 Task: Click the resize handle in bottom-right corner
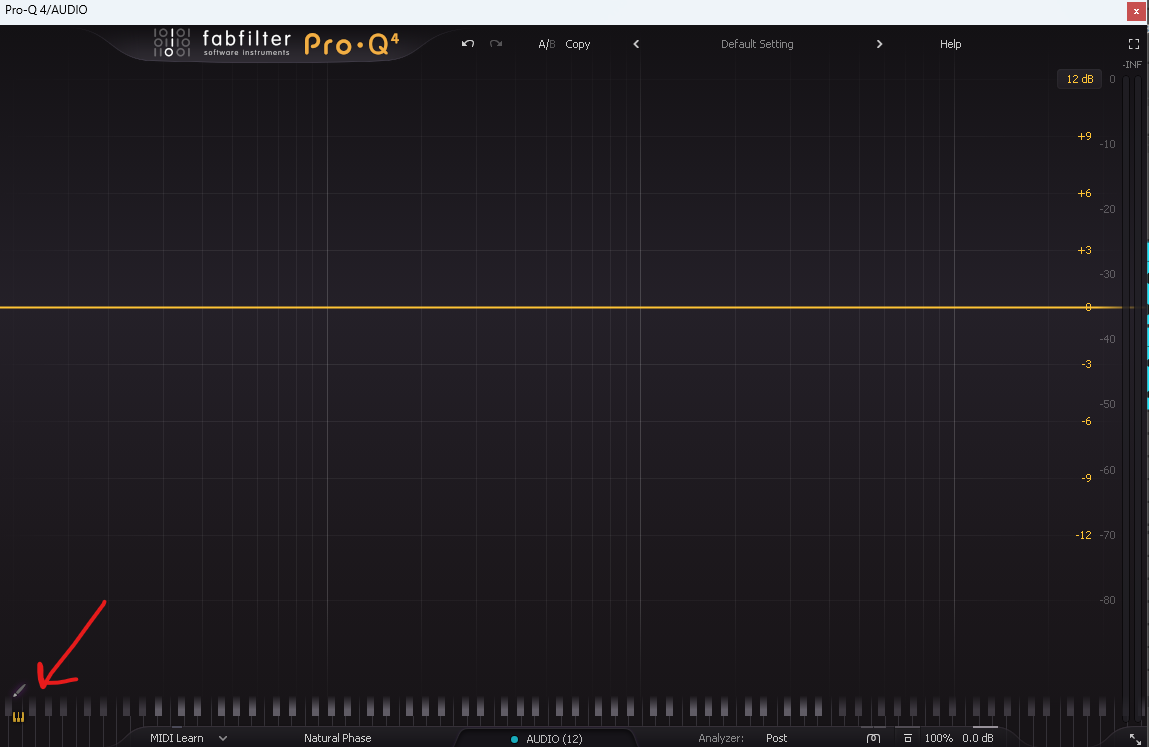click(1135, 739)
